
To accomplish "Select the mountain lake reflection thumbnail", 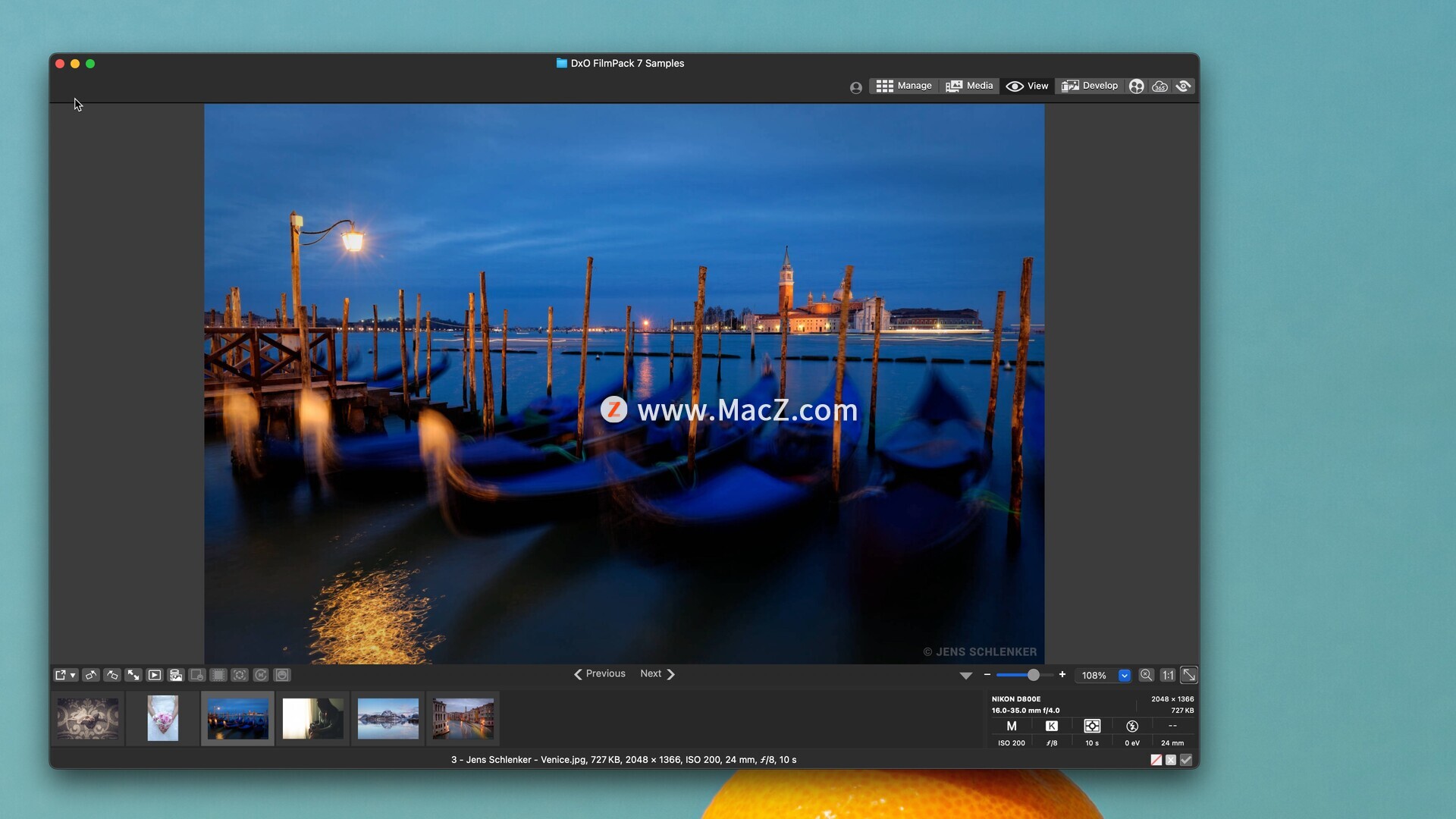I will (x=388, y=719).
